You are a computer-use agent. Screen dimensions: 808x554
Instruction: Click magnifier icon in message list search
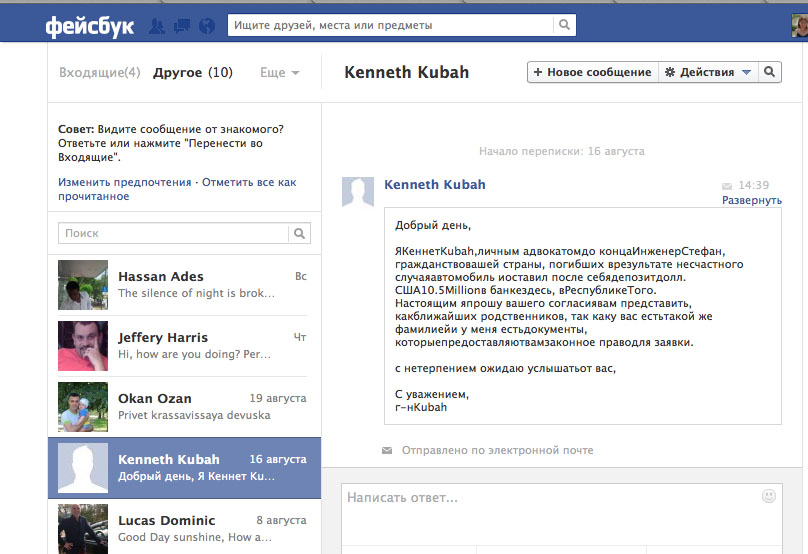[299, 233]
